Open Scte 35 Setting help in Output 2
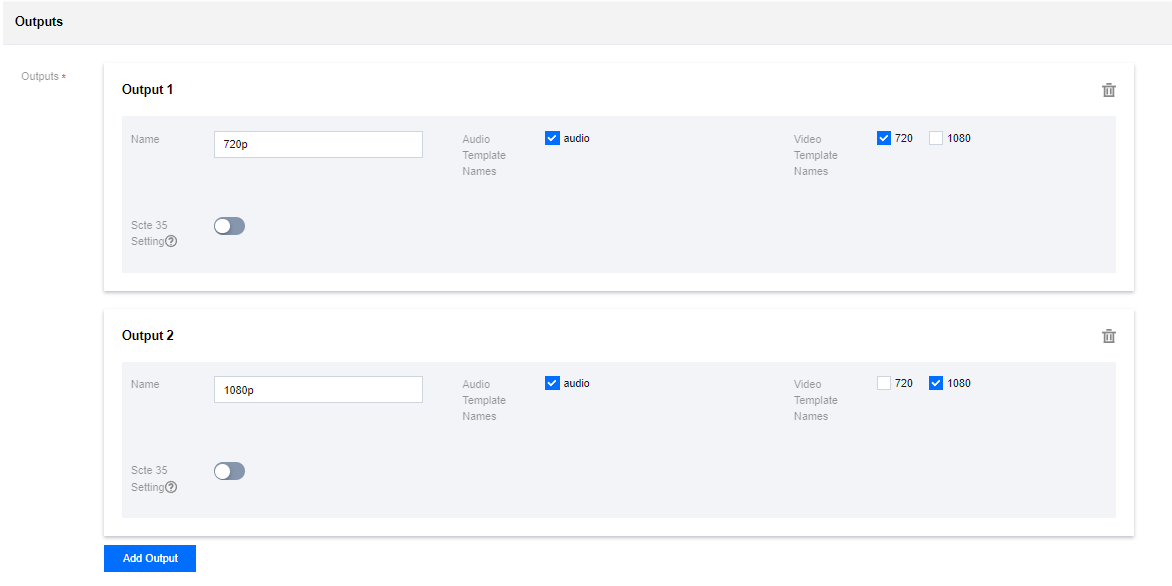 click(x=171, y=487)
